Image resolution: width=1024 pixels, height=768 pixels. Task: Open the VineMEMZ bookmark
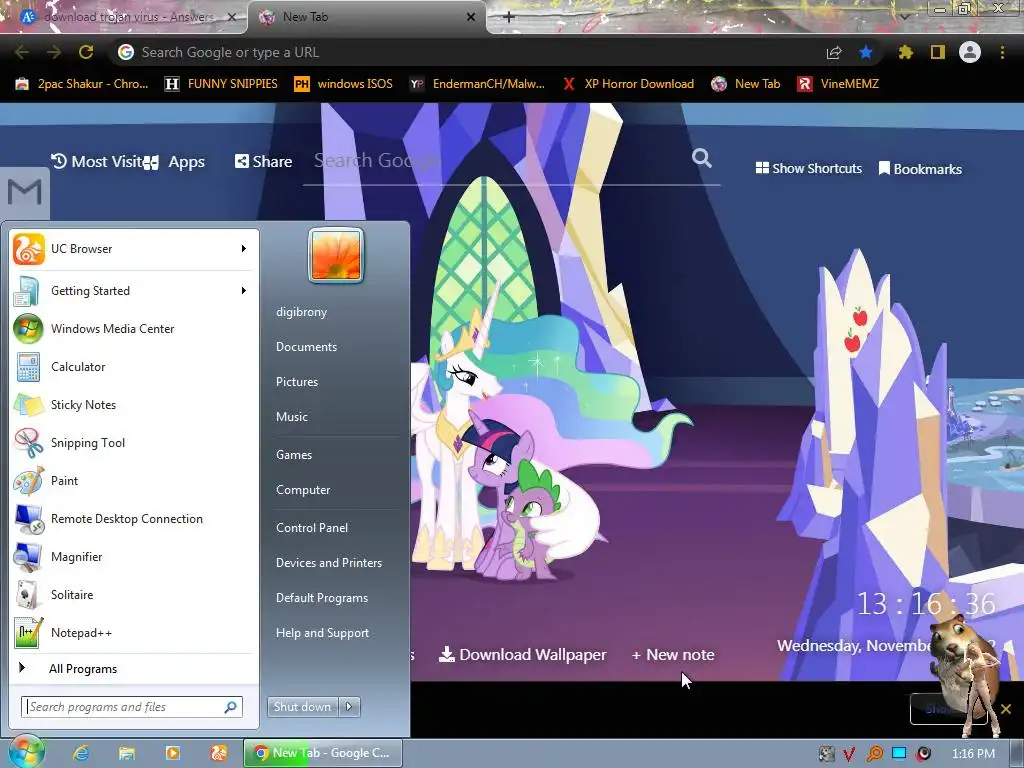(x=838, y=84)
